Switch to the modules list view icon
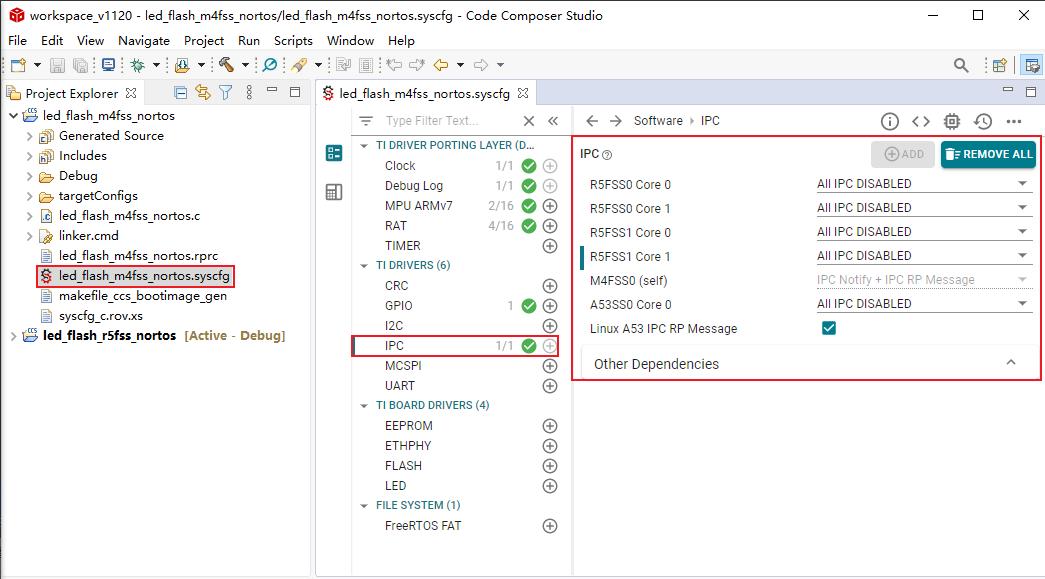The width and height of the screenshot is (1045, 579). [x=334, y=153]
